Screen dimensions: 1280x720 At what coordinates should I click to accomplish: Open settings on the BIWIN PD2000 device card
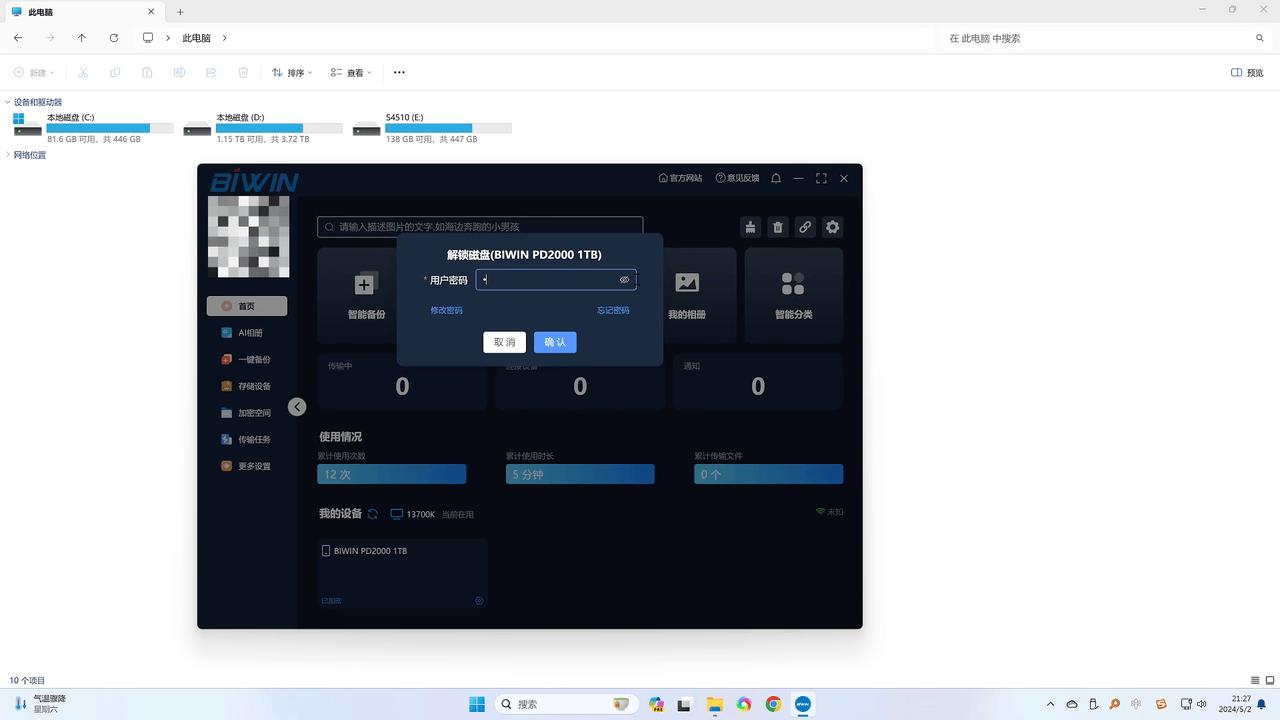click(478, 600)
